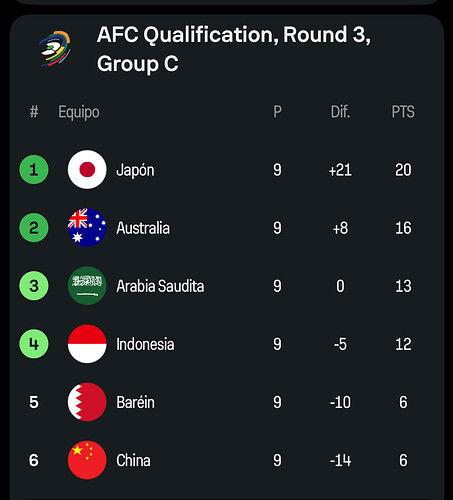Click the Indonesia flag icon
453x500 pixels.
[87, 344]
